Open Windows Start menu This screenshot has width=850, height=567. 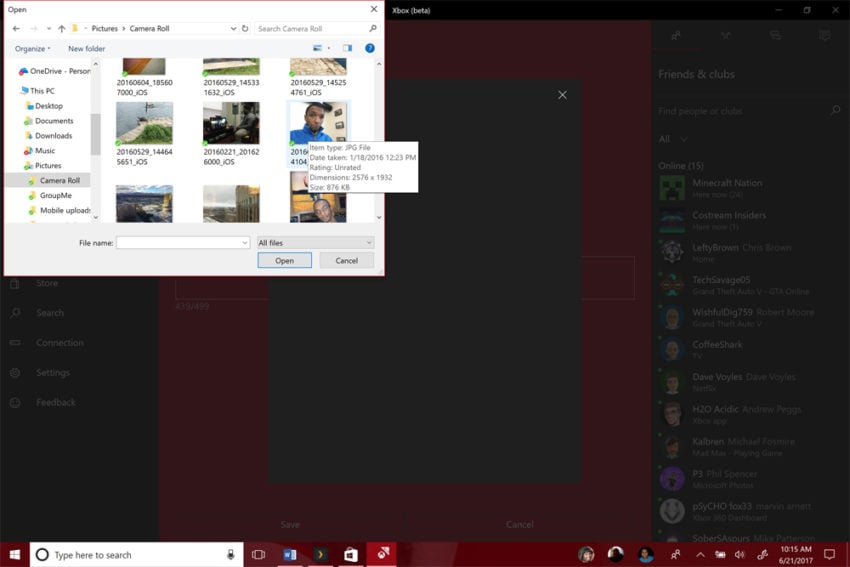[x=15, y=555]
